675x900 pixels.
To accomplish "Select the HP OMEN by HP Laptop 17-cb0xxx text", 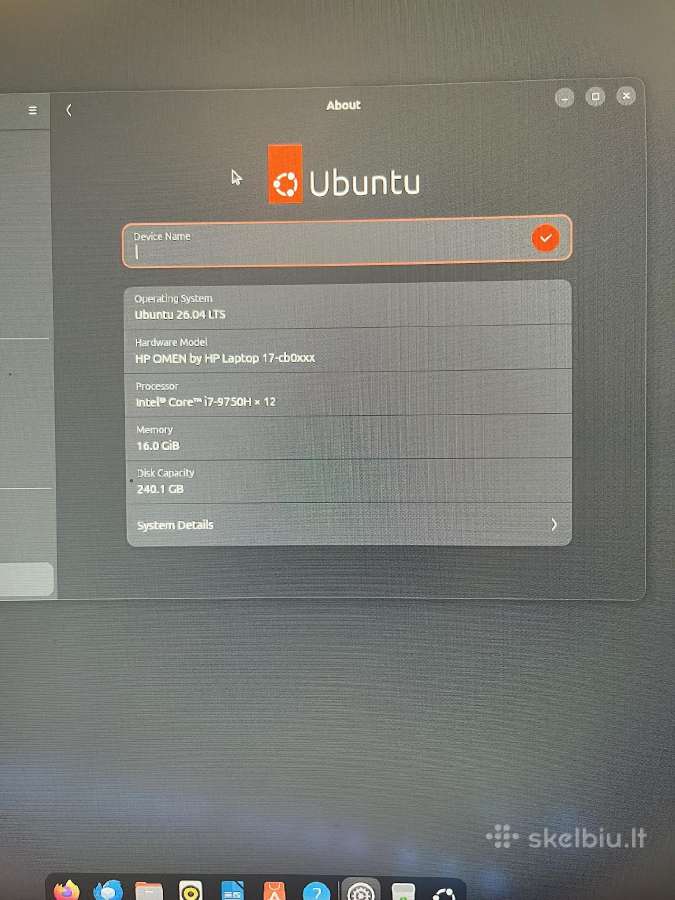I will click(225, 358).
